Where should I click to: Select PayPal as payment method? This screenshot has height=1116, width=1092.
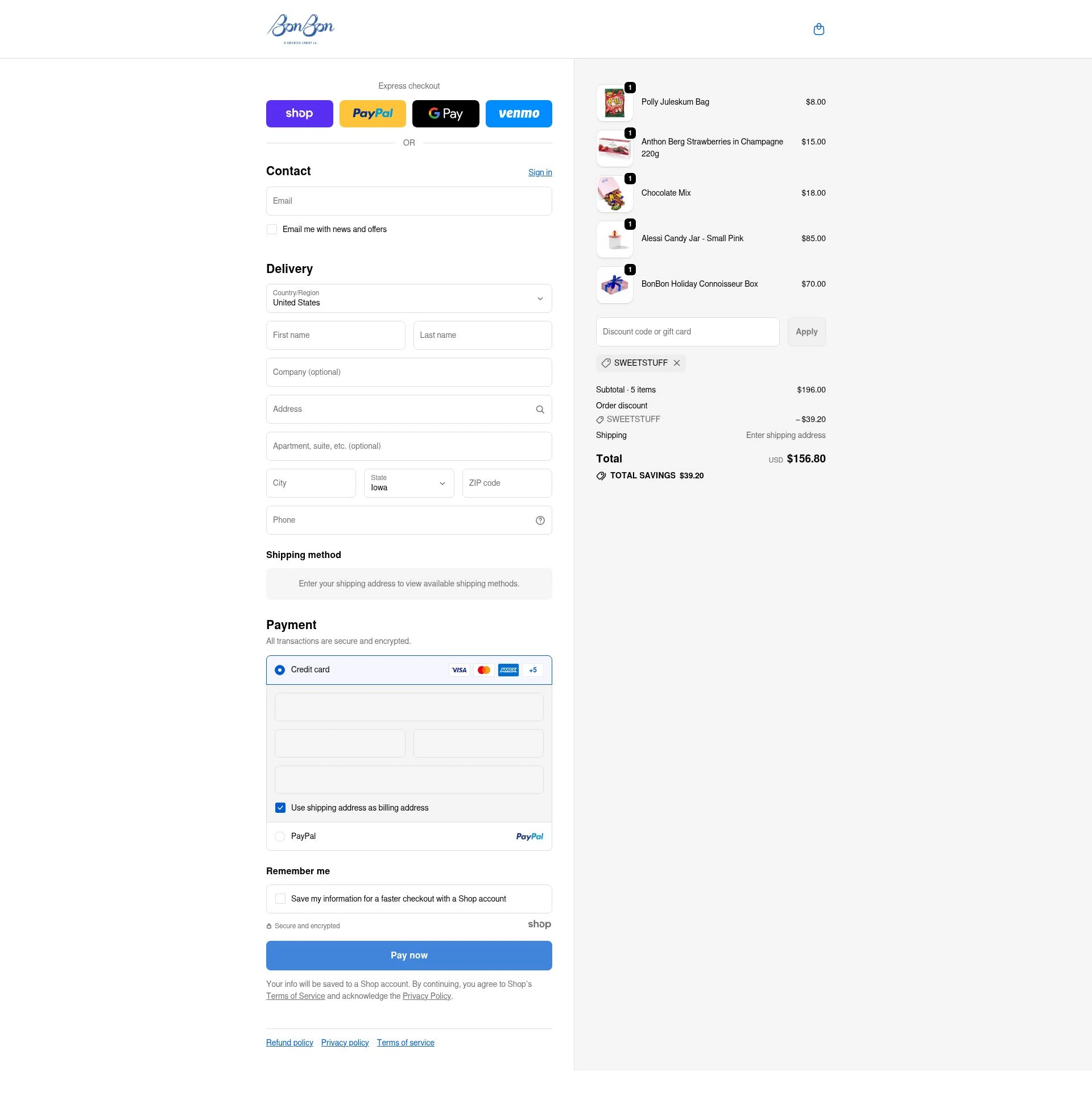[280, 836]
